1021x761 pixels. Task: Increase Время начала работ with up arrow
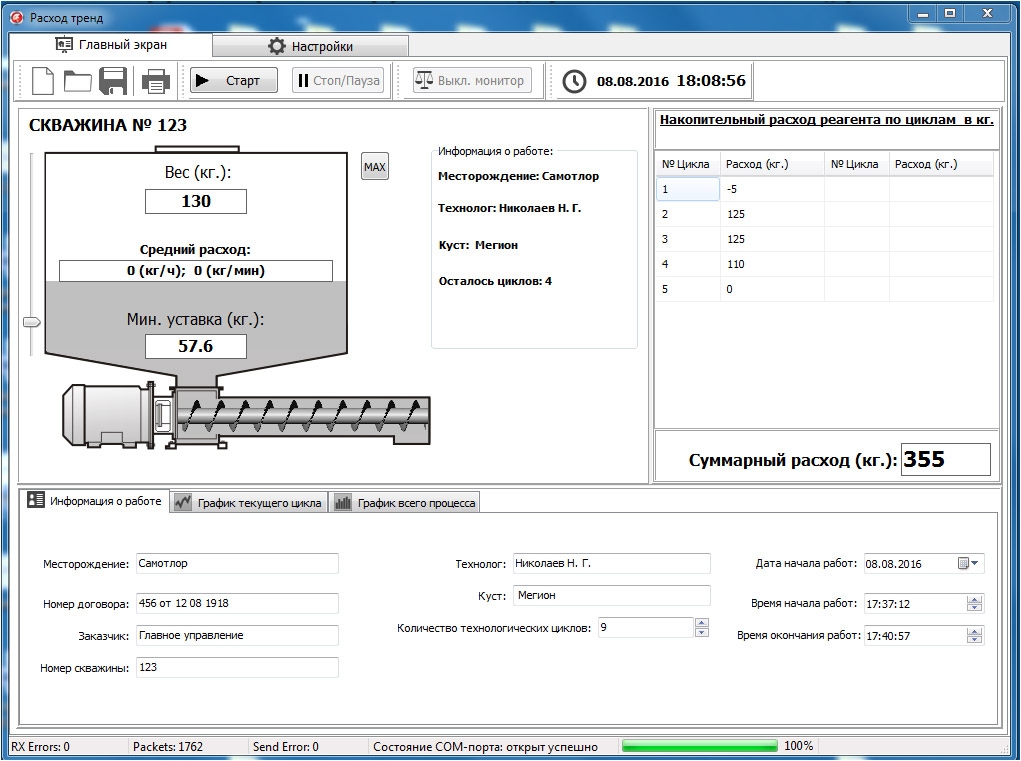[974, 599]
